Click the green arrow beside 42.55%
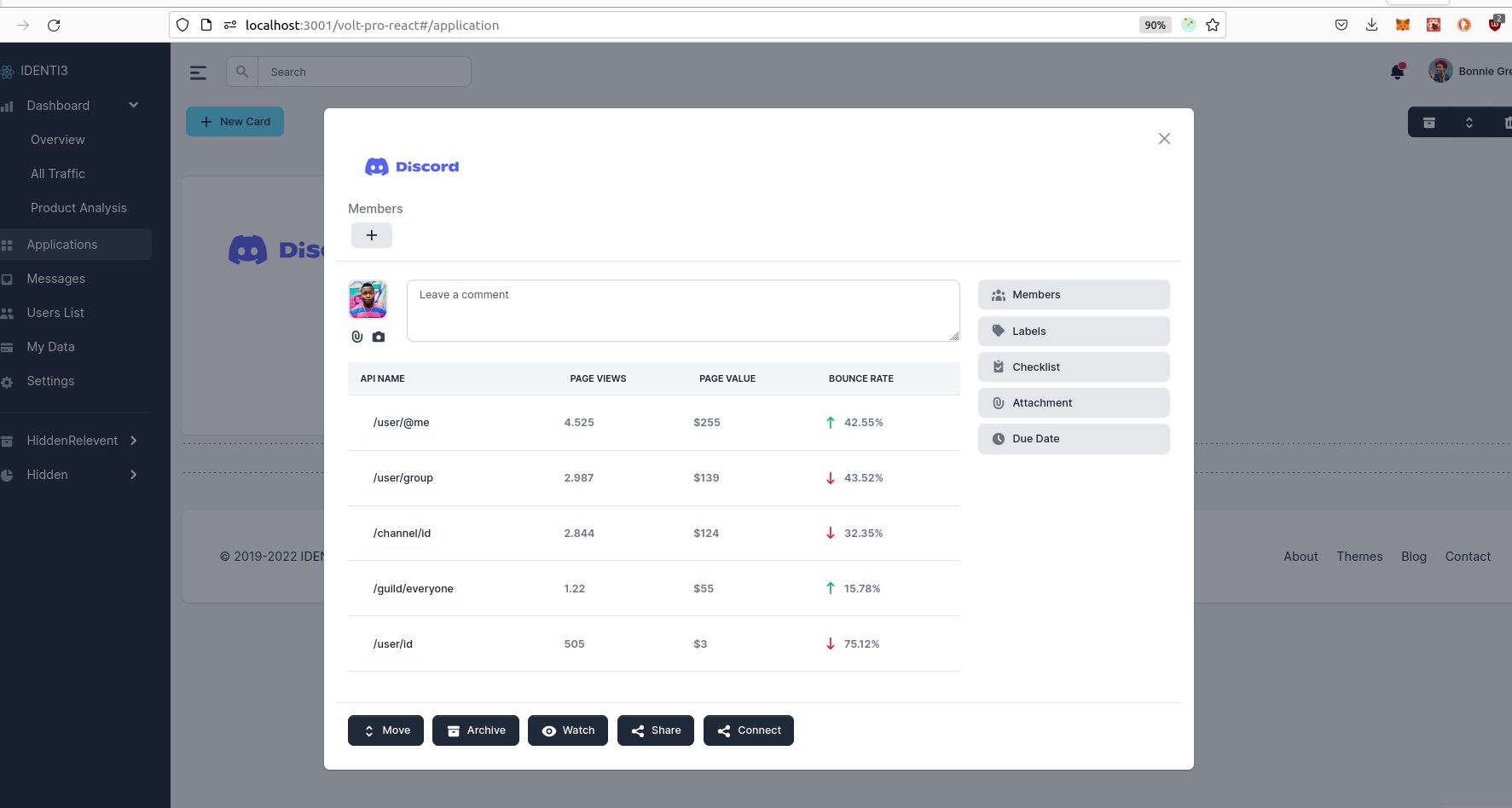1512x808 pixels. (831, 422)
